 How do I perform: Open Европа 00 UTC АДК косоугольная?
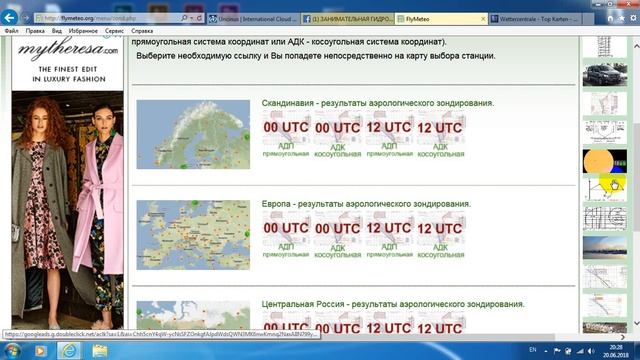(338, 235)
